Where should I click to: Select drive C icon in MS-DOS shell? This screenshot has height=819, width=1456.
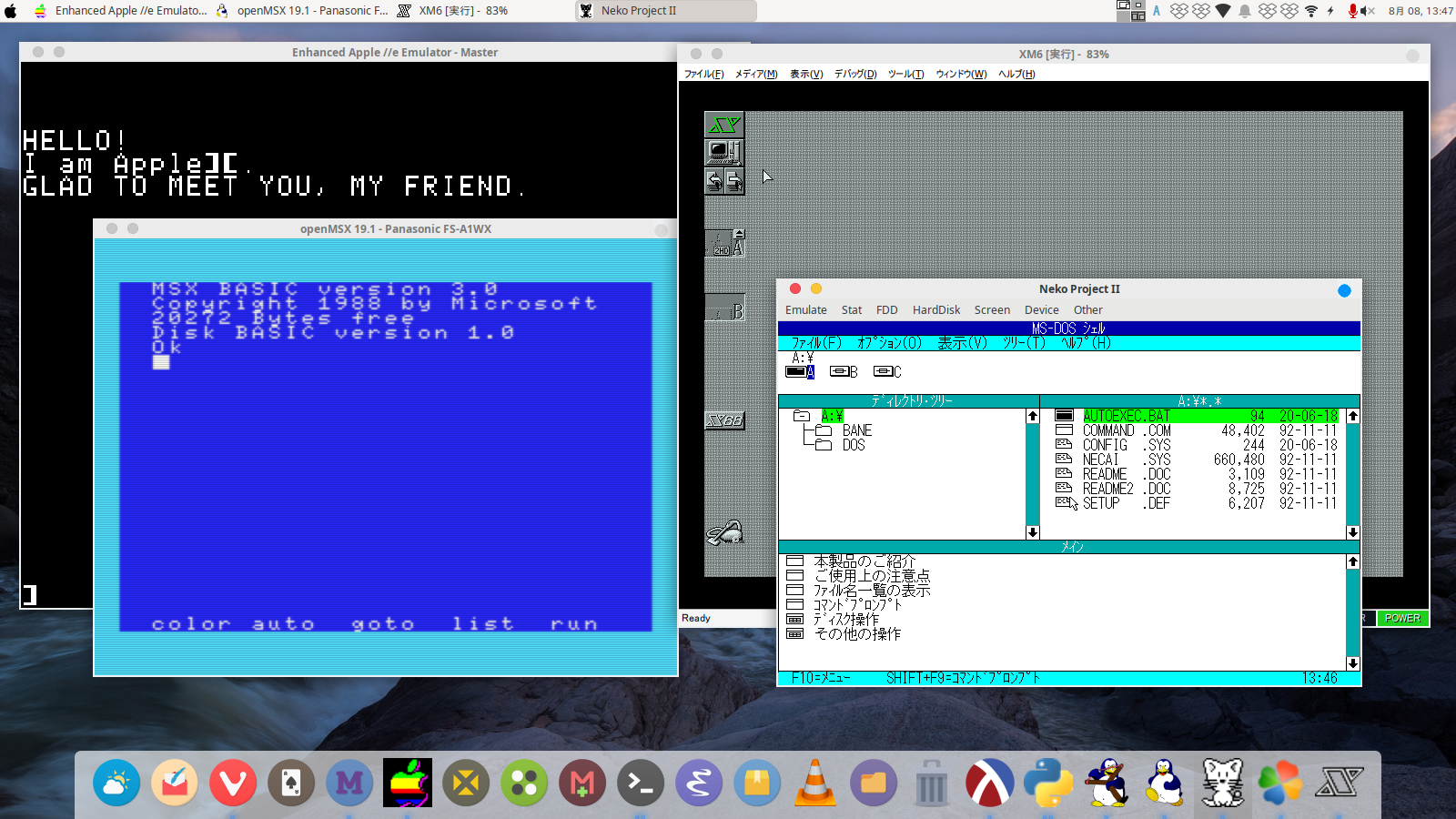coord(887,371)
